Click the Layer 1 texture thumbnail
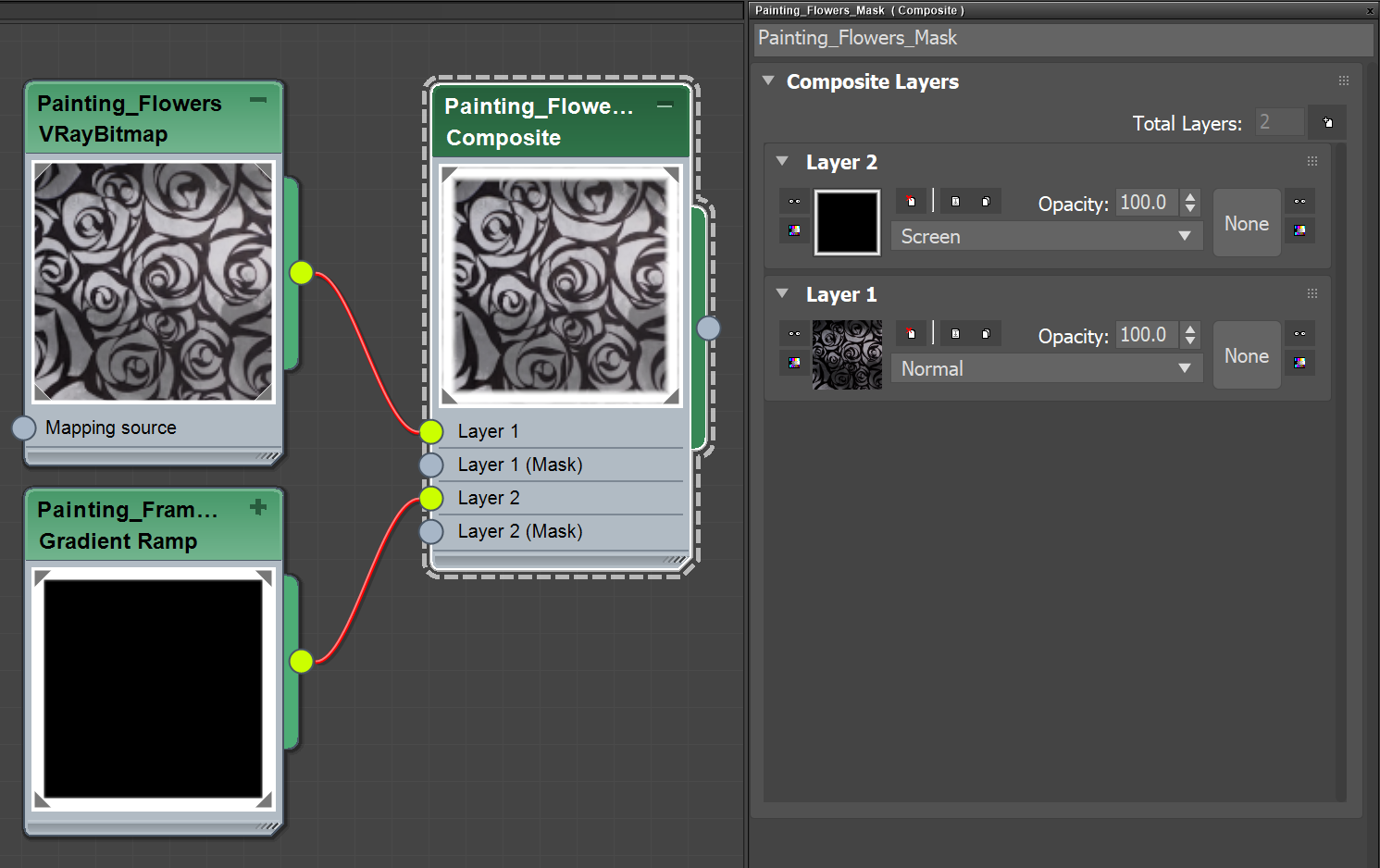The height and width of the screenshot is (868, 1380). click(847, 354)
